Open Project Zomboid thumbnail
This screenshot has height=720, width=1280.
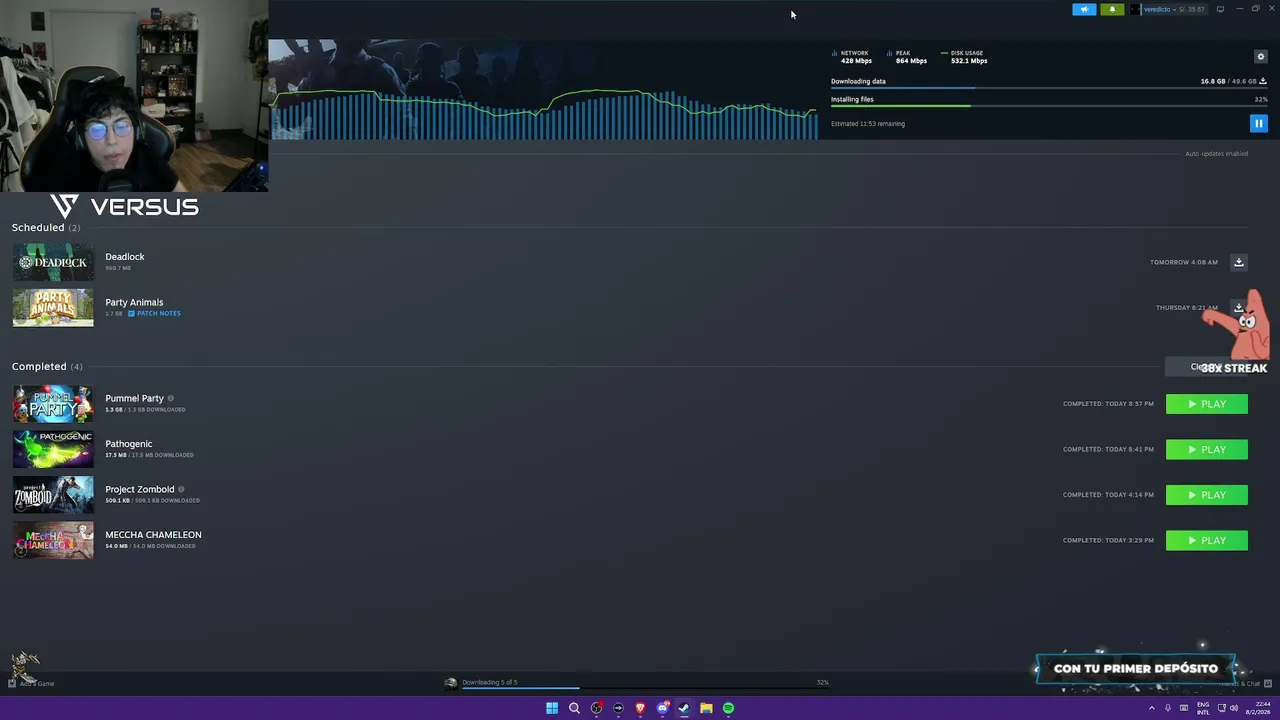[53, 495]
